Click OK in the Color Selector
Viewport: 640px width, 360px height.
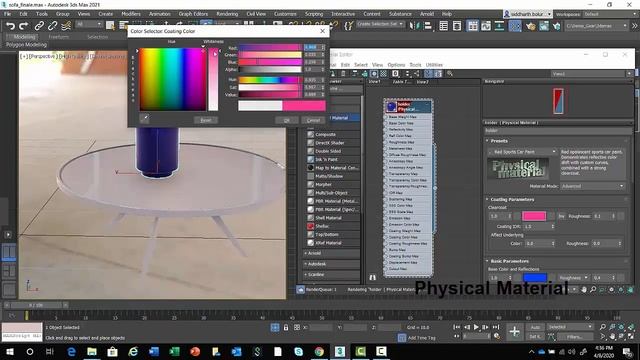tap(287, 120)
